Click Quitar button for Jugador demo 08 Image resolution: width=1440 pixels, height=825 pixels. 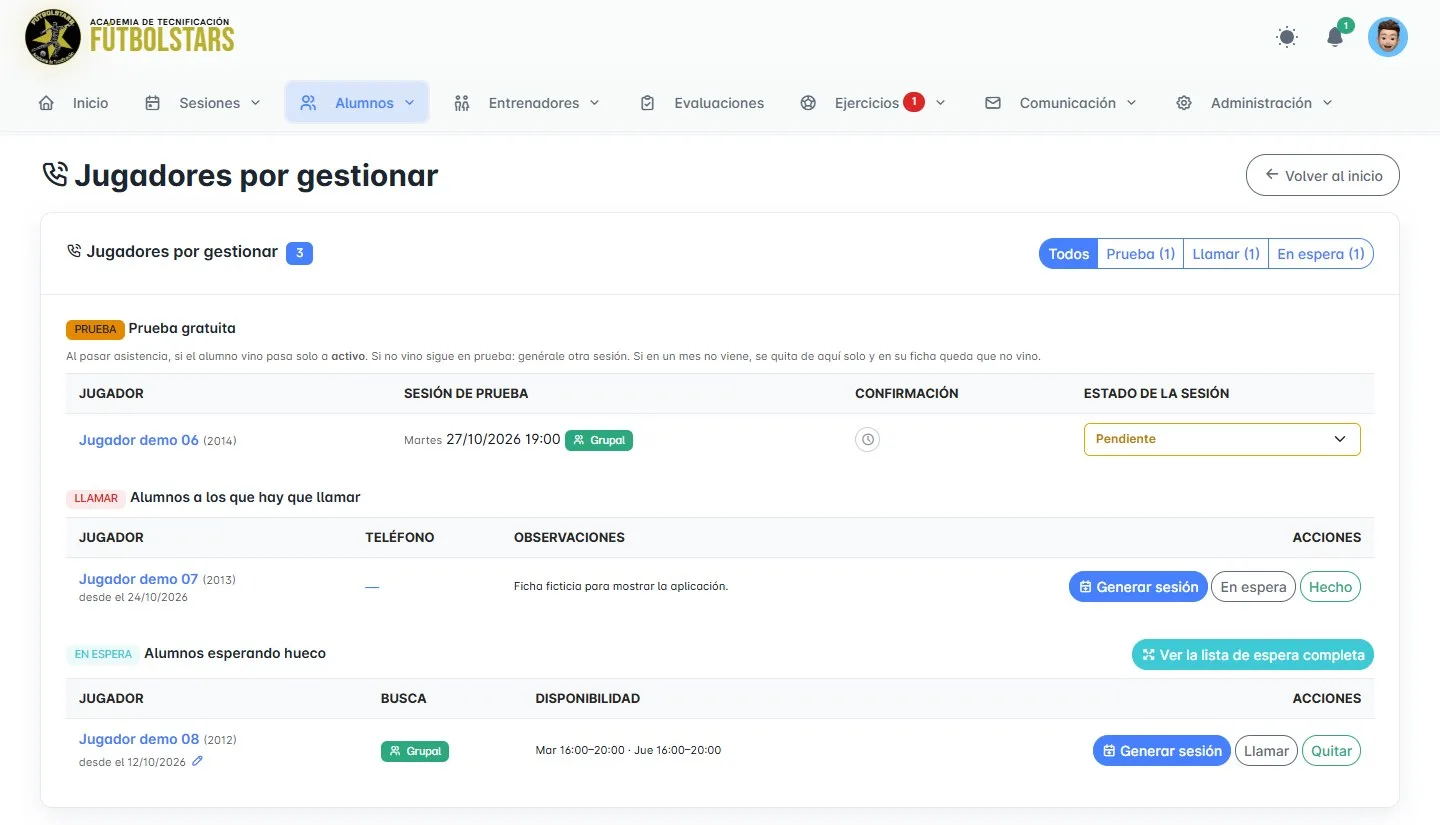coord(1331,751)
